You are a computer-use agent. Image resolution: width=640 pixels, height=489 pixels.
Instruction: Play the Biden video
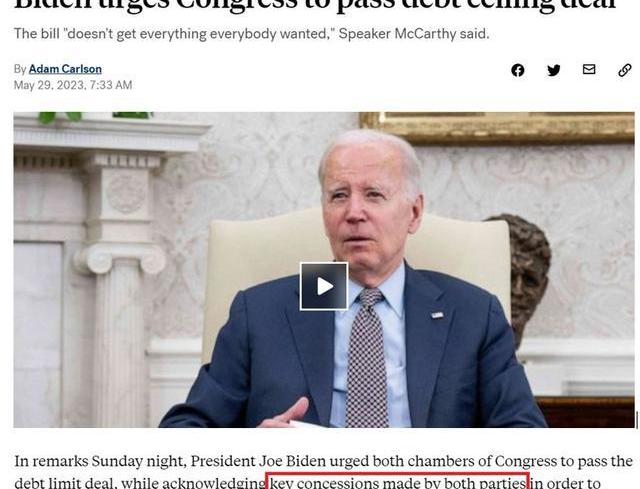(324, 286)
